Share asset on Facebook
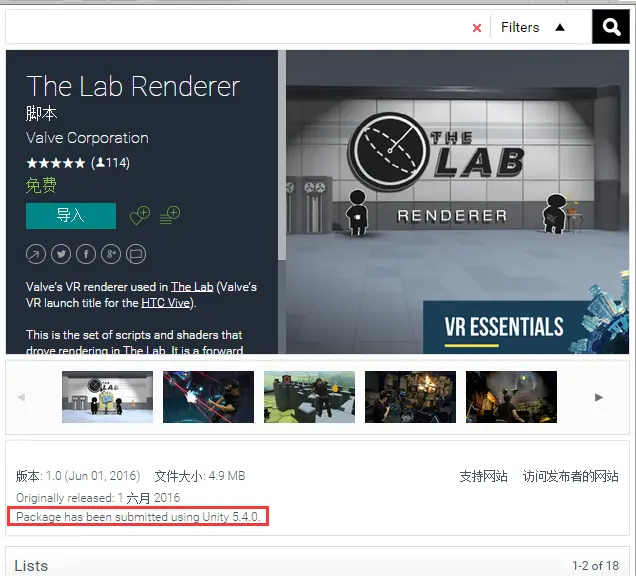 86,254
